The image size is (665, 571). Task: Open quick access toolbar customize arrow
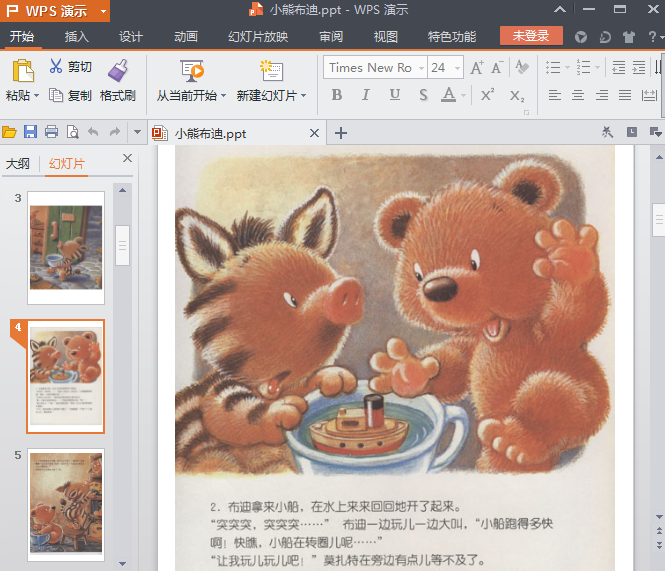pyautogui.click(x=137, y=132)
